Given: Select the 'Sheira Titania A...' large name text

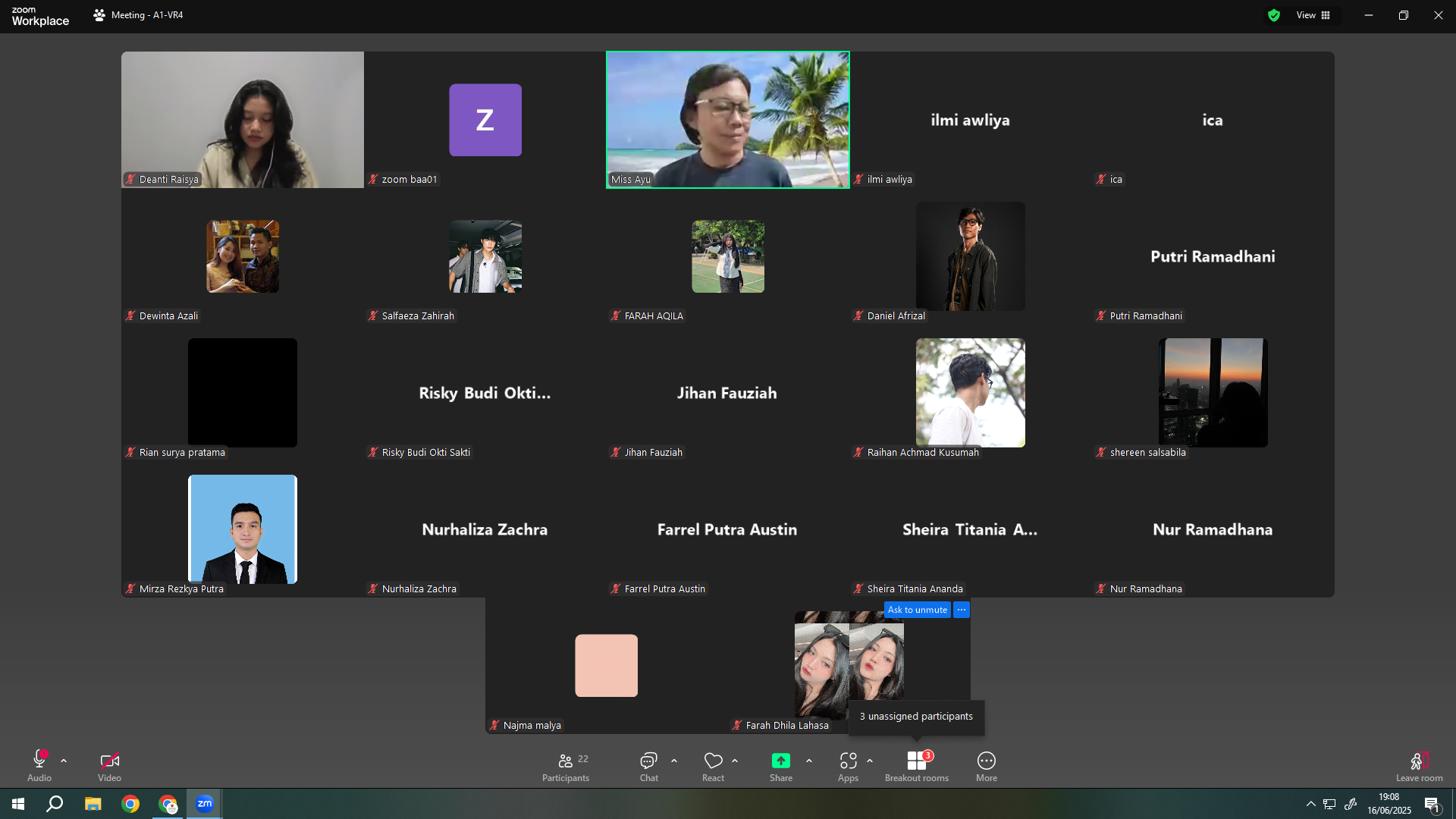Looking at the screenshot, I should pyautogui.click(x=970, y=529).
